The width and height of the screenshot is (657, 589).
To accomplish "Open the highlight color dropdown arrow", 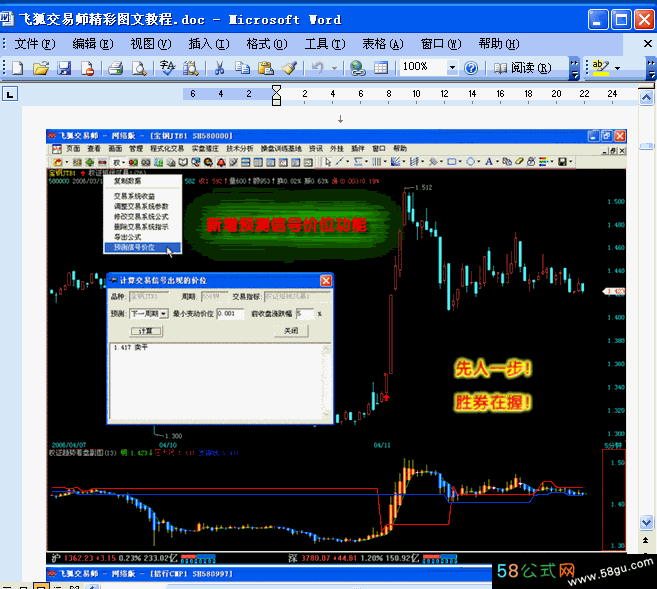I will pos(617,68).
